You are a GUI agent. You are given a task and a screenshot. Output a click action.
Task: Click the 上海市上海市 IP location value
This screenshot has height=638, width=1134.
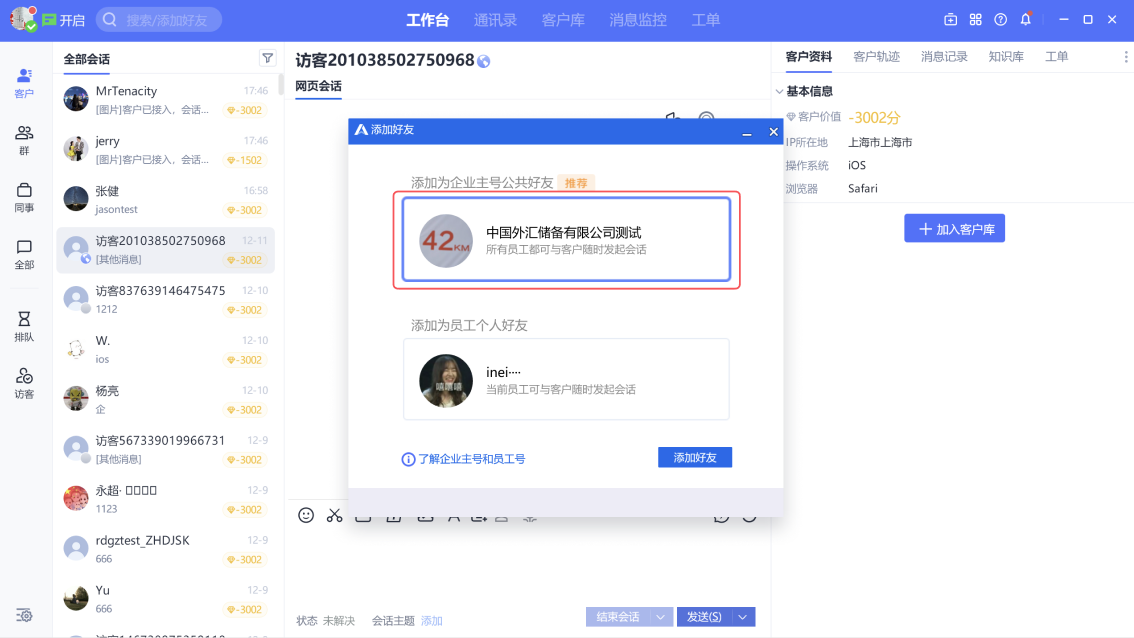[x=880, y=143]
